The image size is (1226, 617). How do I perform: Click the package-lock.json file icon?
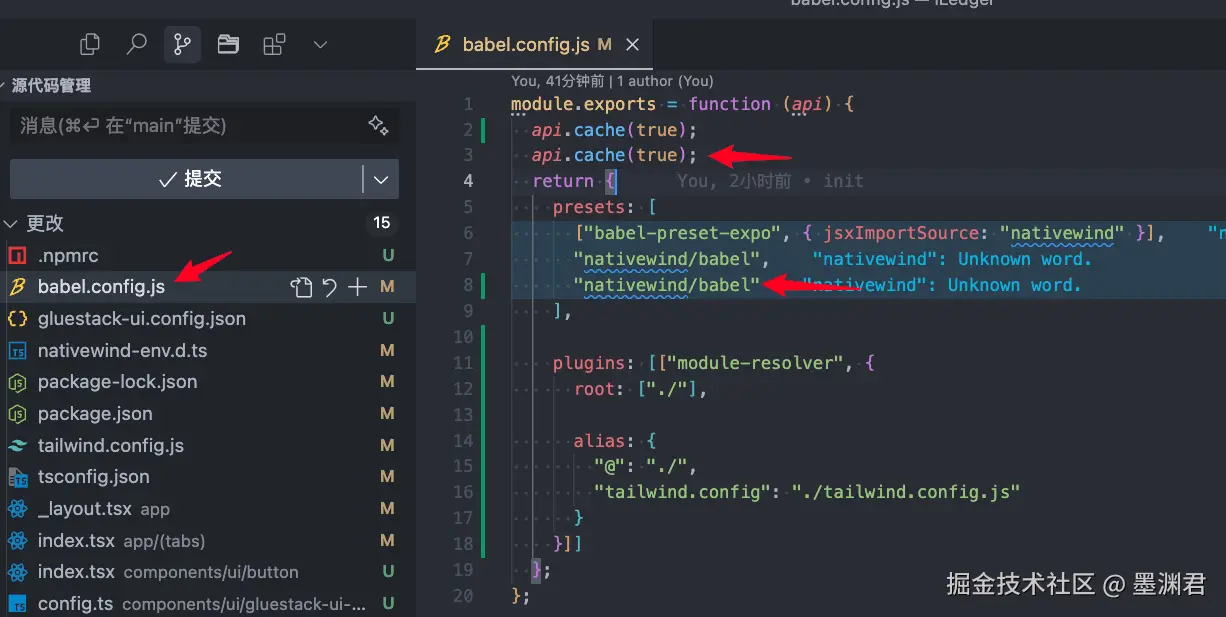coord(17,382)
